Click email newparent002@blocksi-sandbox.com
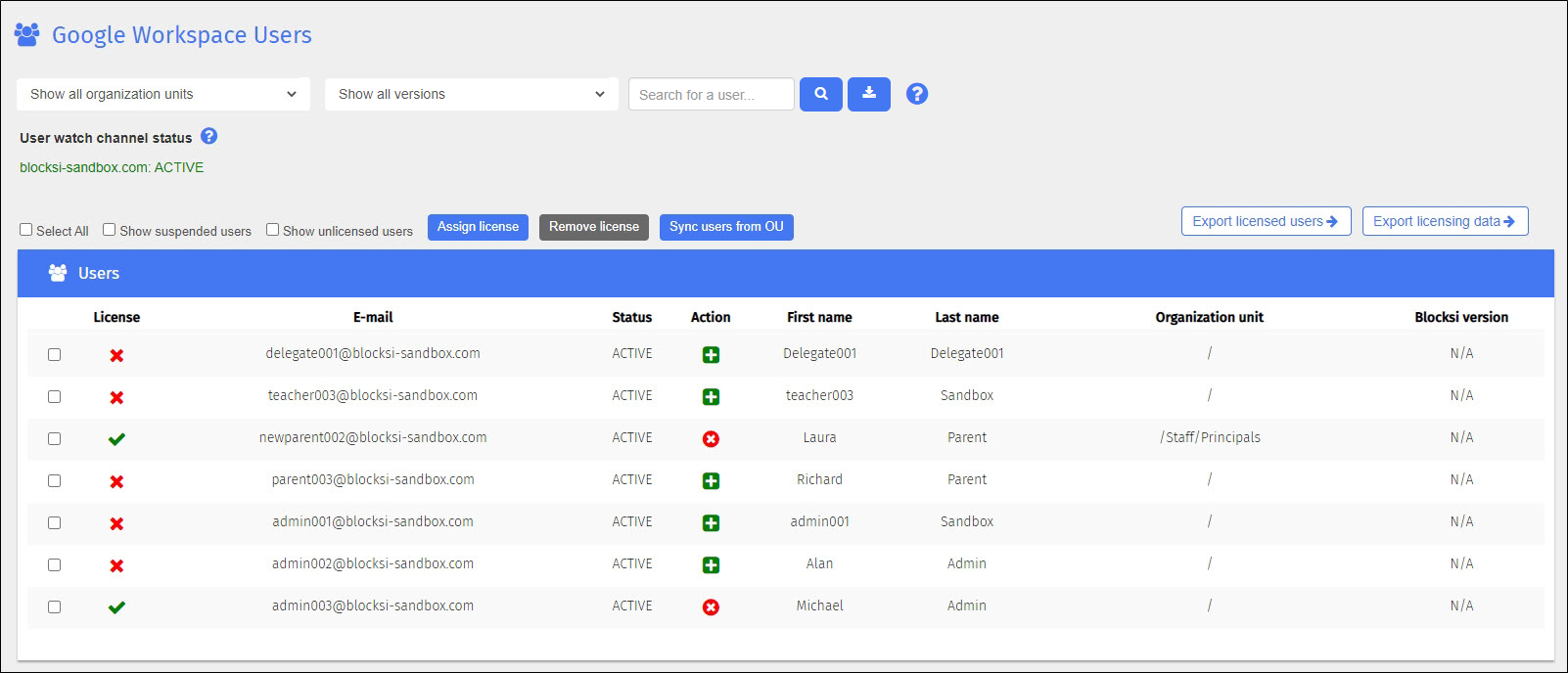Screen dimensions: 1568x673 pyautogui.click(x=373, y=437)
